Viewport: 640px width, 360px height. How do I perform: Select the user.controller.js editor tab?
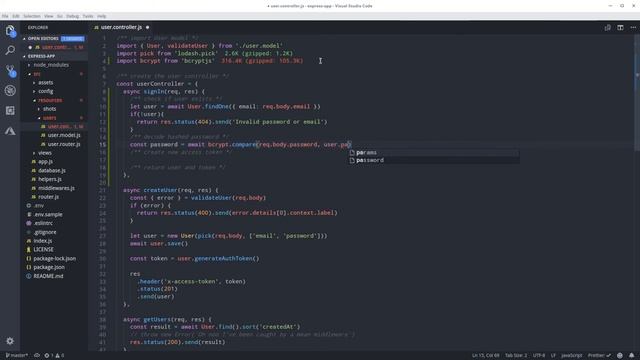[121, 27]
